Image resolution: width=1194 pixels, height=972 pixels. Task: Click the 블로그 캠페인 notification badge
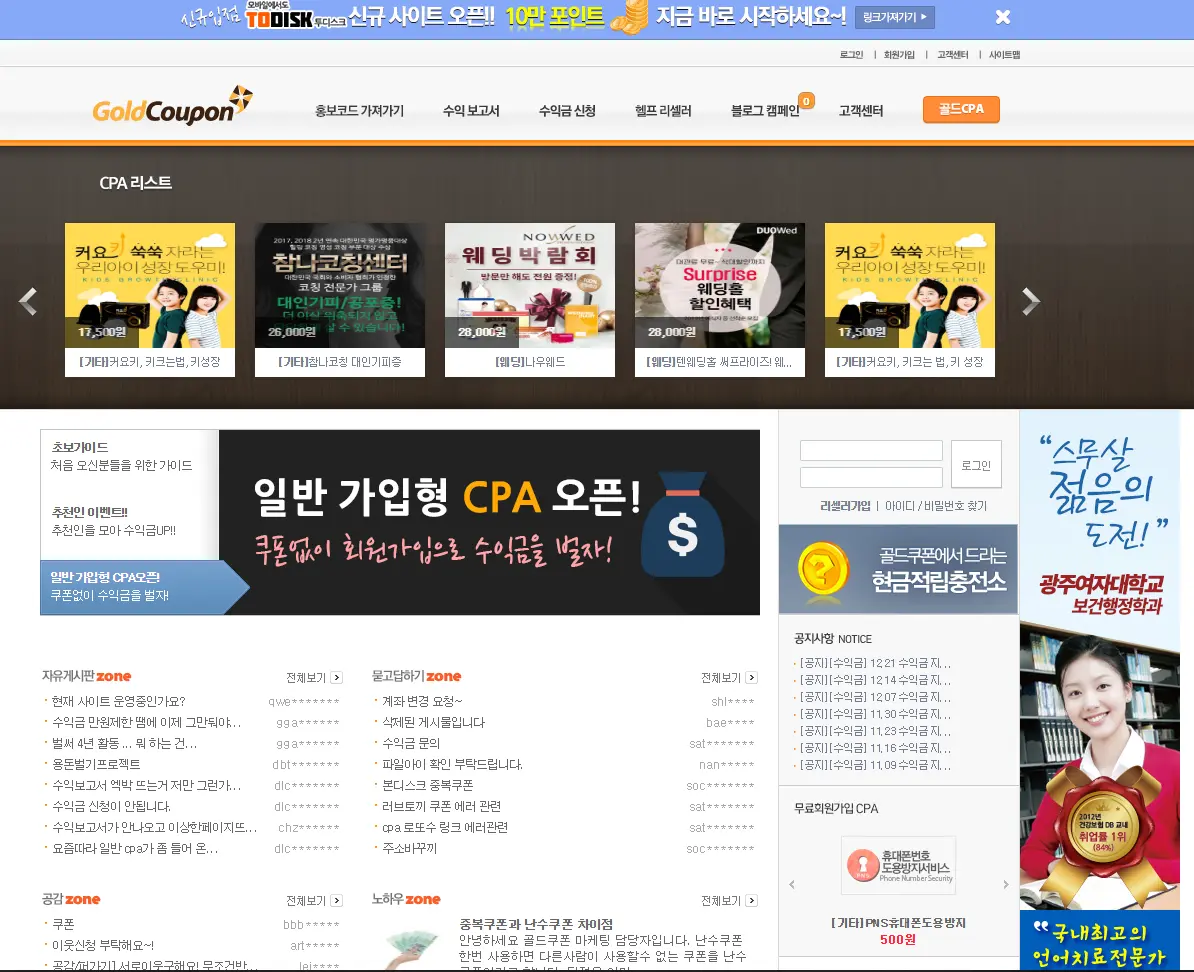tap(806, 100)
